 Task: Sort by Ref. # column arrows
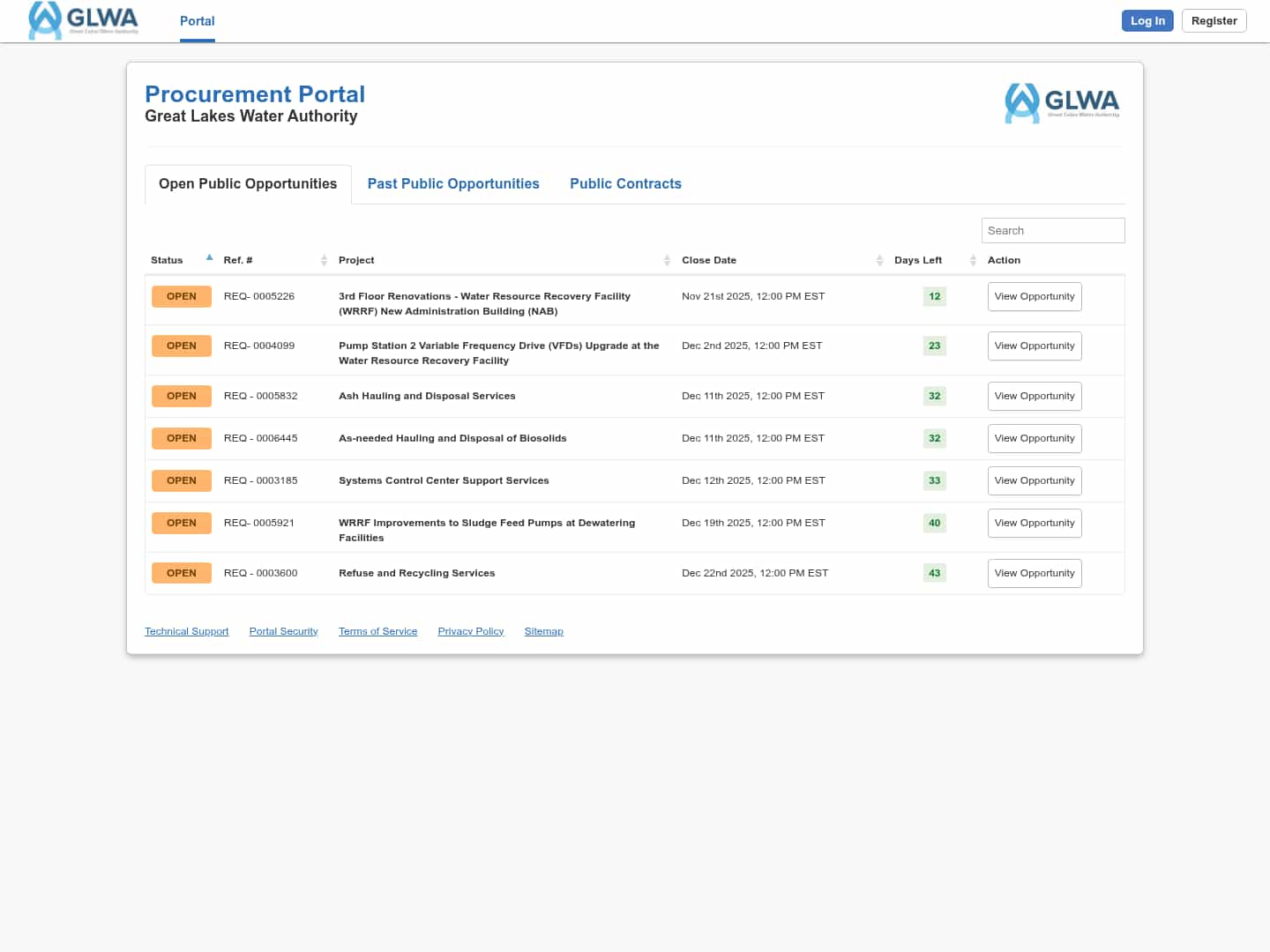pos(324,260)
